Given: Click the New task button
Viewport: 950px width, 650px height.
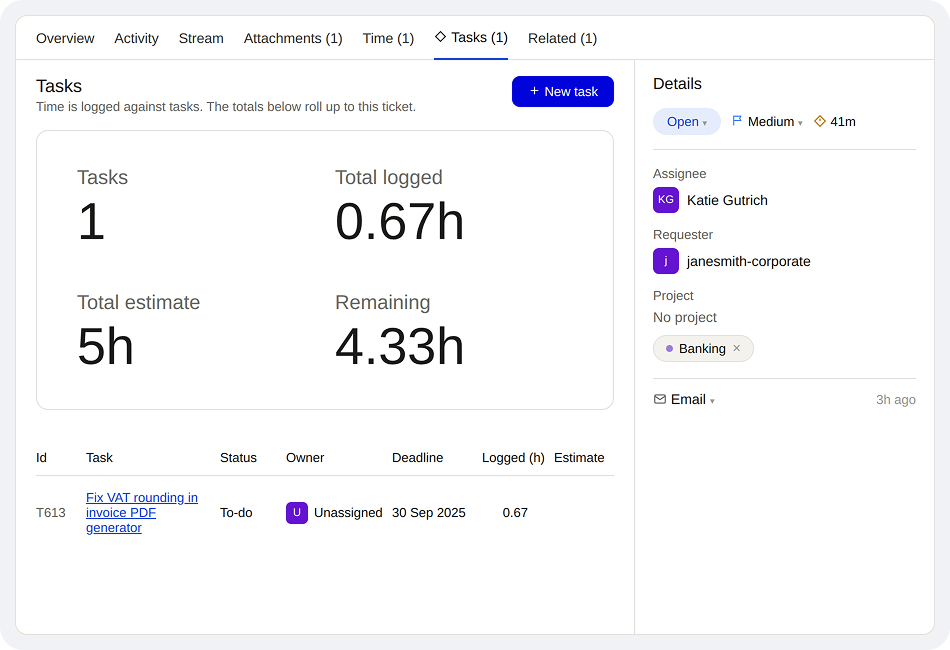Looking at the screenshot, I should [562, 91].
